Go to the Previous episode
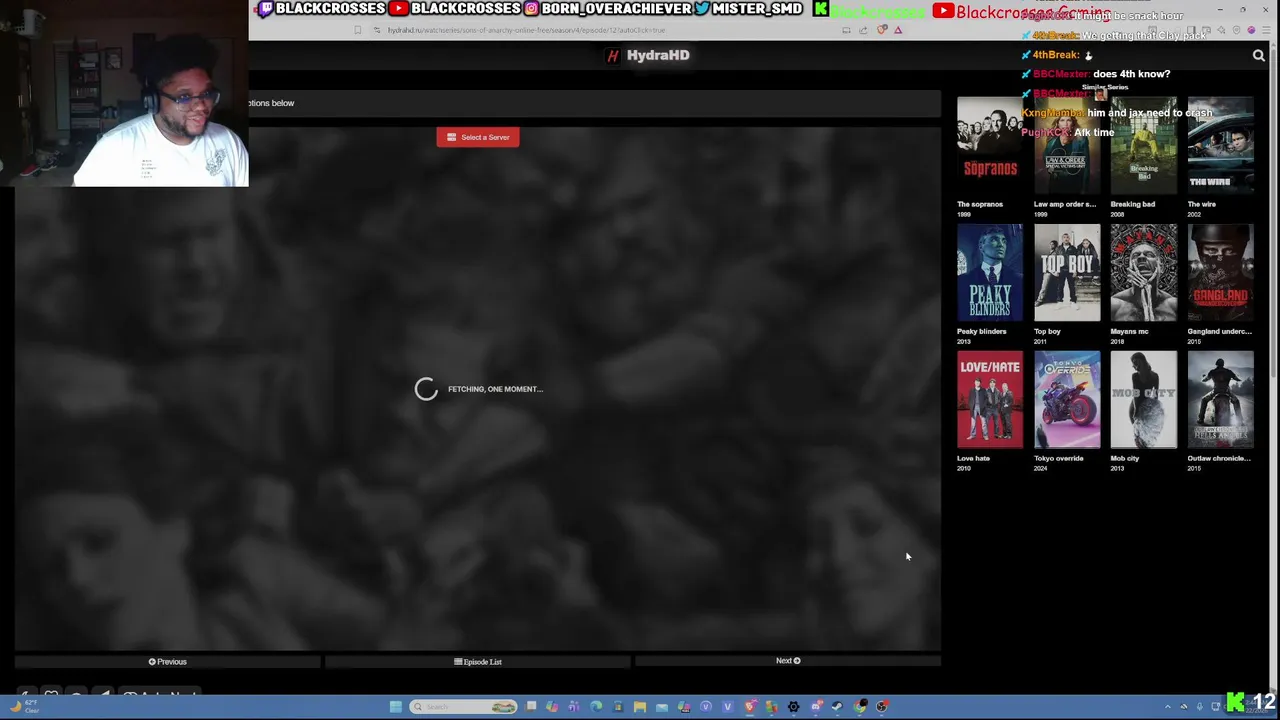Viewport: 1280px width, 720px height. tap(167, 661)
